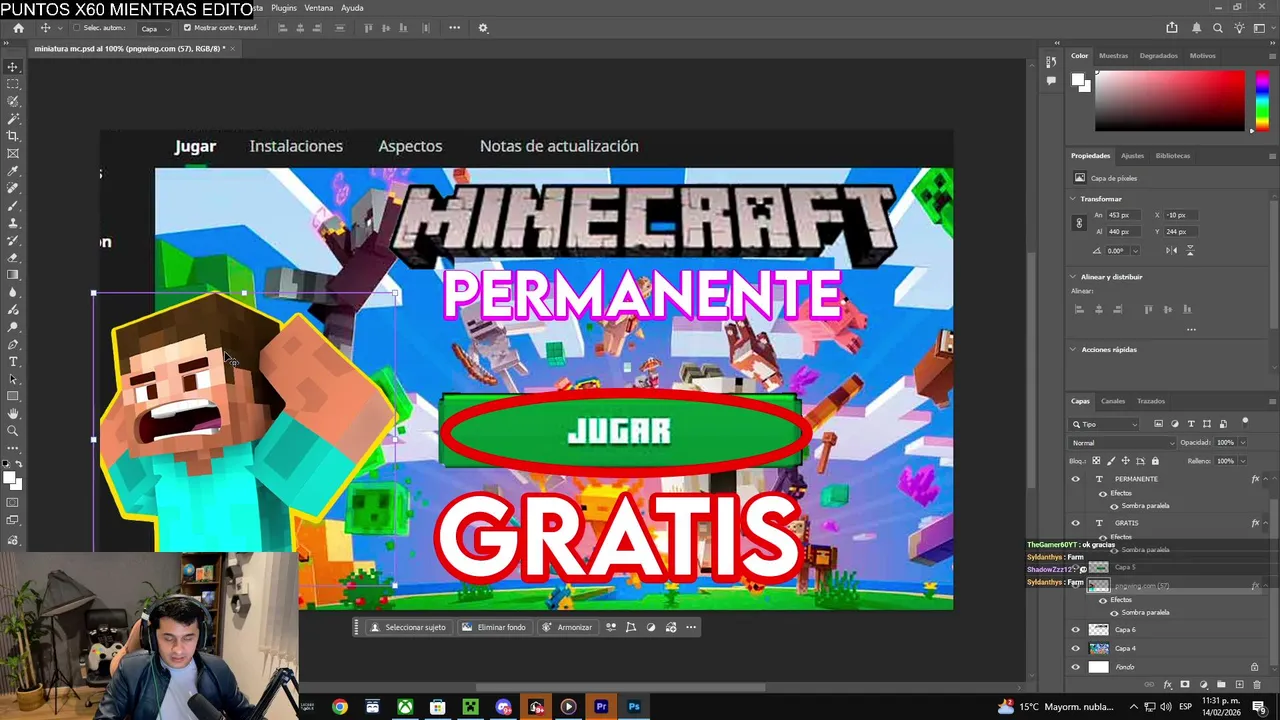
Task: Select the Frame tool
Action: tap(13, 153)
